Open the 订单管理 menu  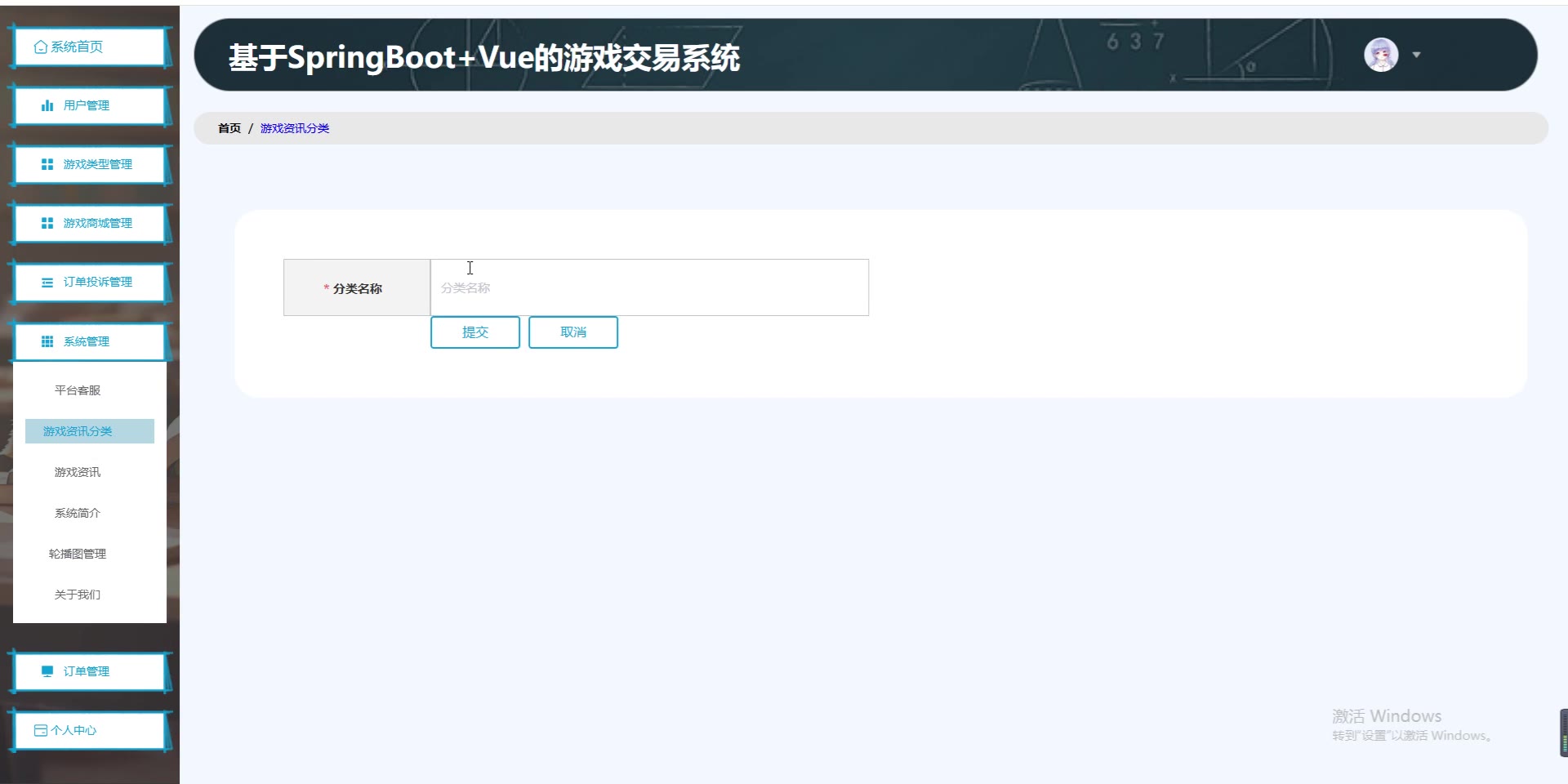(90, 671)
